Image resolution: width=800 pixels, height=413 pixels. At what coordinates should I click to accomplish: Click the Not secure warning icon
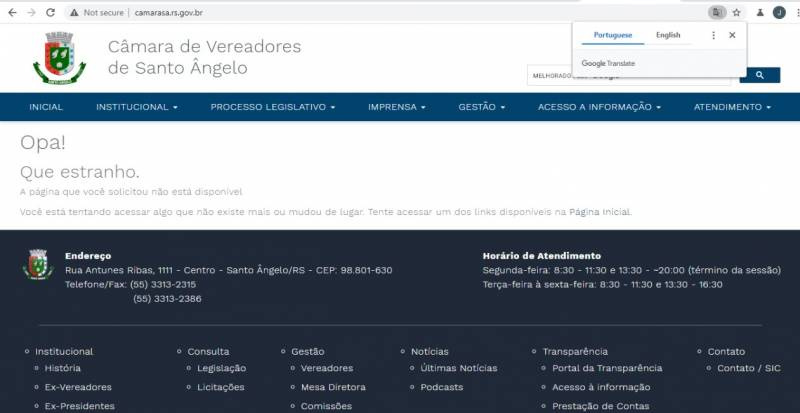tap(74, 13)
